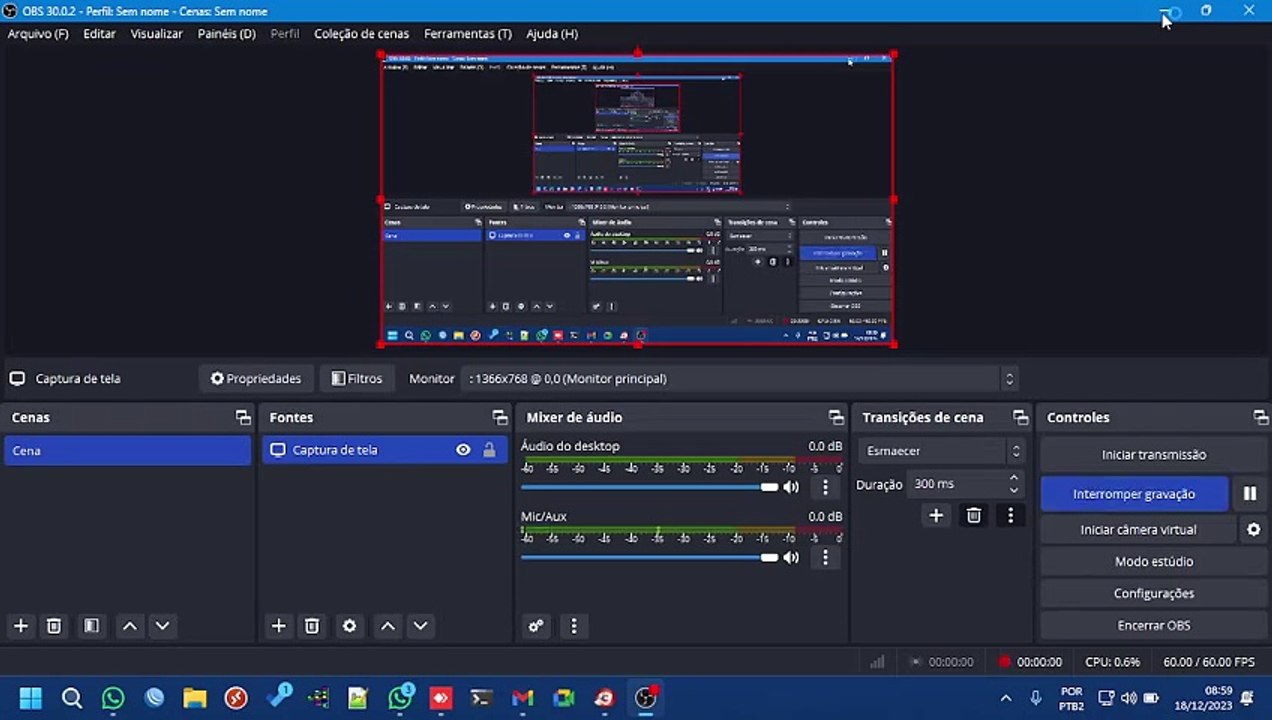Open Áudio do desktop options three-dots
The height and width of the screenshot is (720, 1272).
click(x=825, y=487)
